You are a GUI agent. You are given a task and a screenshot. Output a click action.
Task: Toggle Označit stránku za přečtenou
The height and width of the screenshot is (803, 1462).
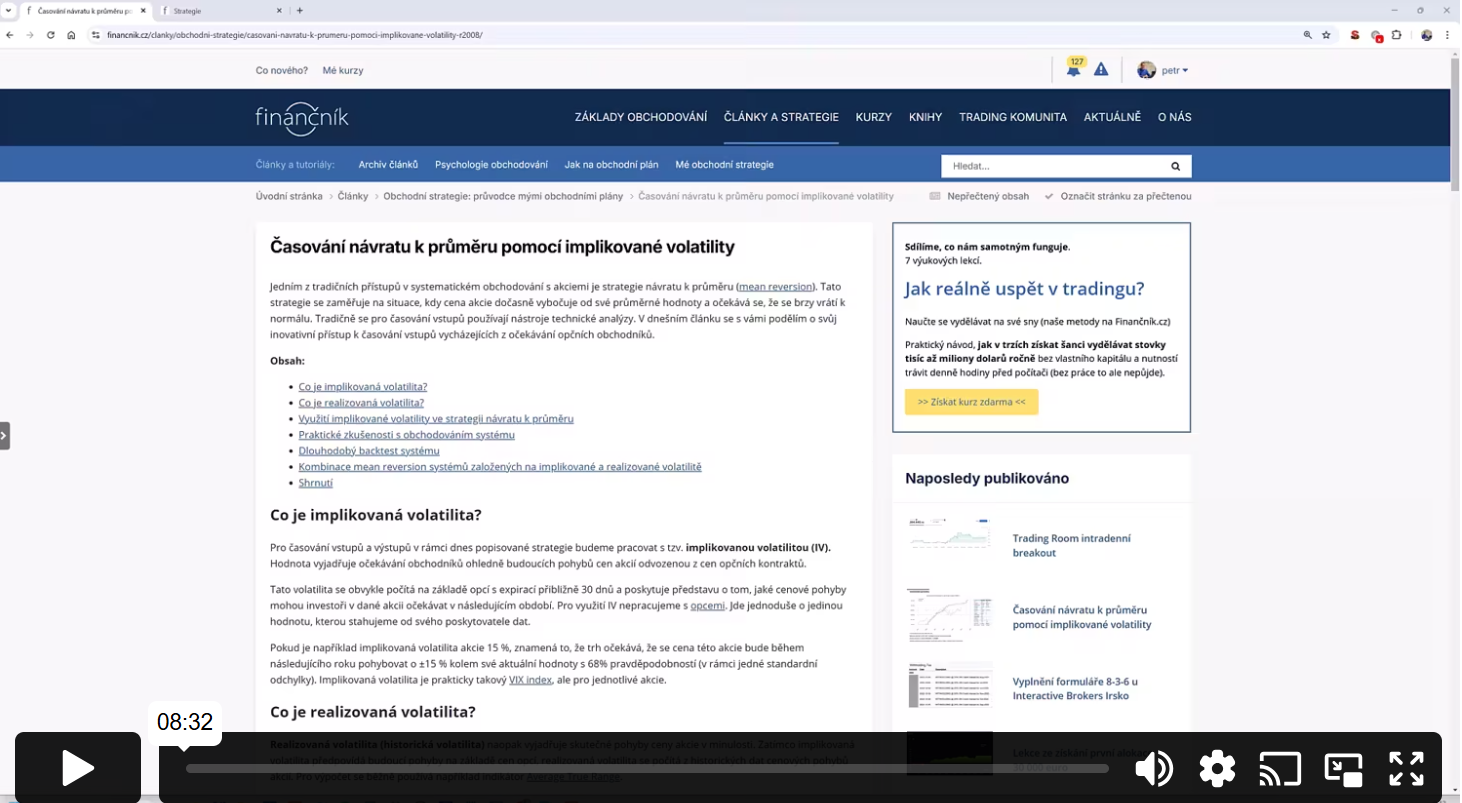coord(1118,196)
